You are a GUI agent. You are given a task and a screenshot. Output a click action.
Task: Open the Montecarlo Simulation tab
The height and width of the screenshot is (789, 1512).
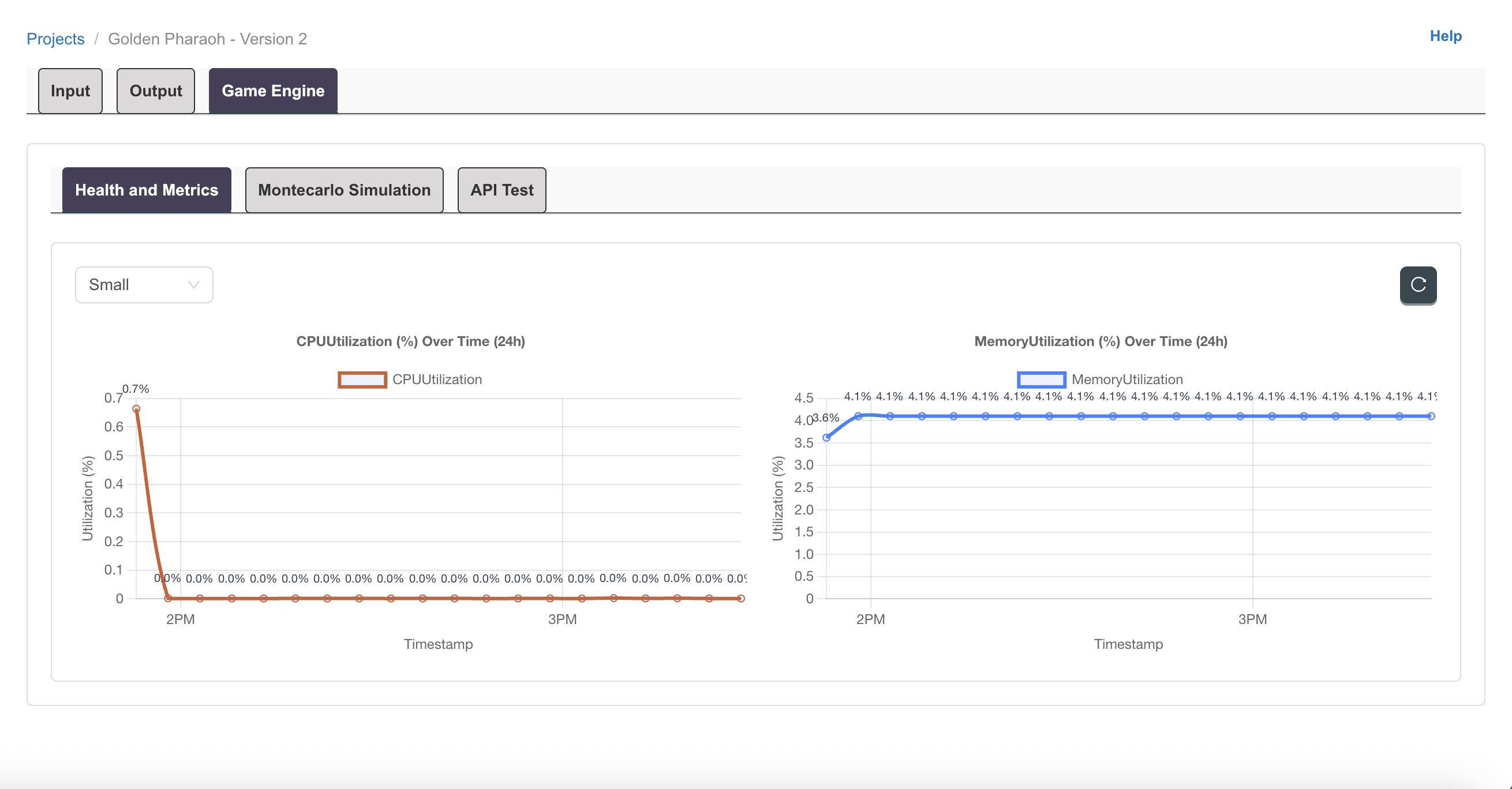[x=344, y=190]
